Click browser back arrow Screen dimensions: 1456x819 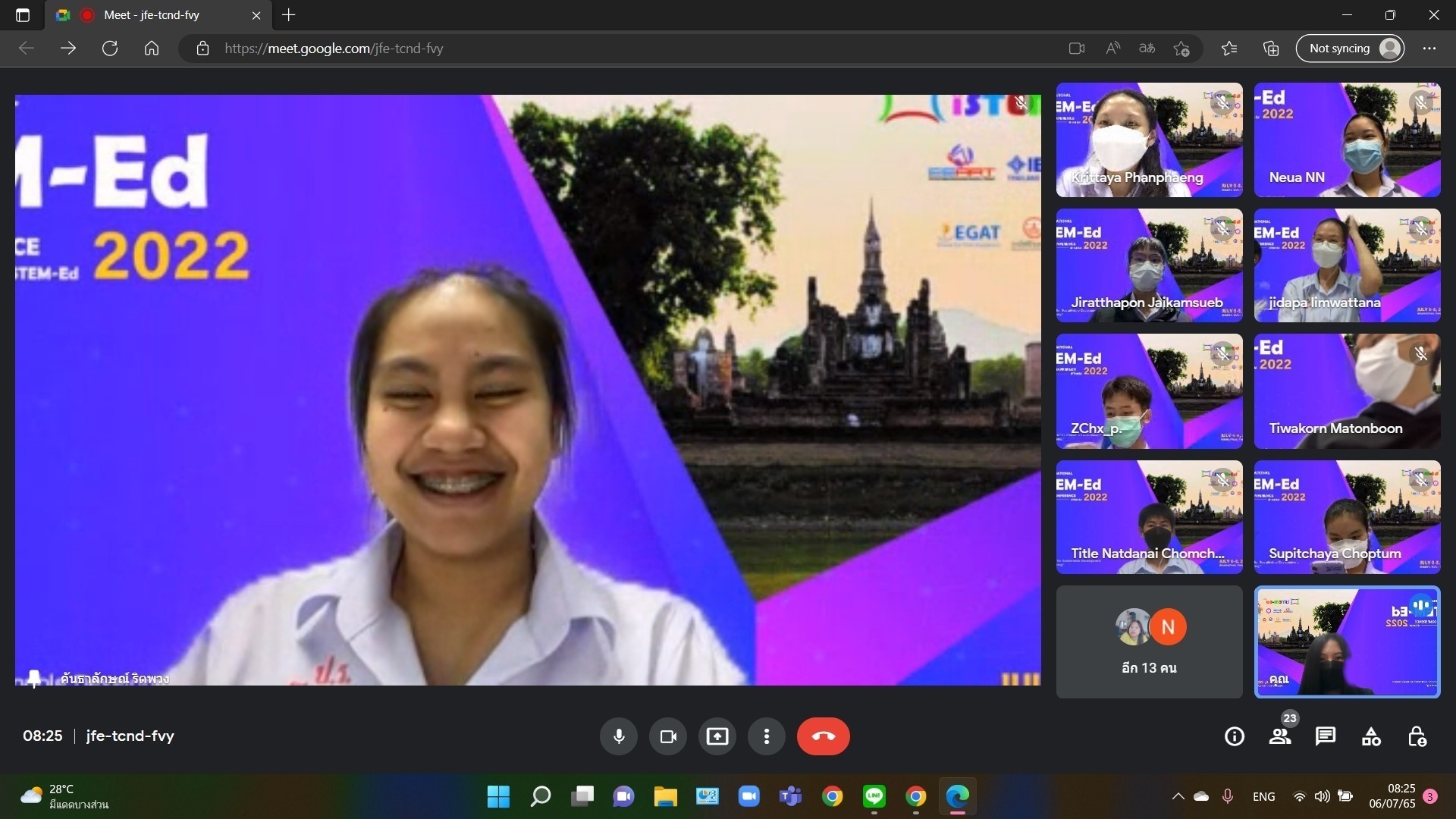coord(27,49)
